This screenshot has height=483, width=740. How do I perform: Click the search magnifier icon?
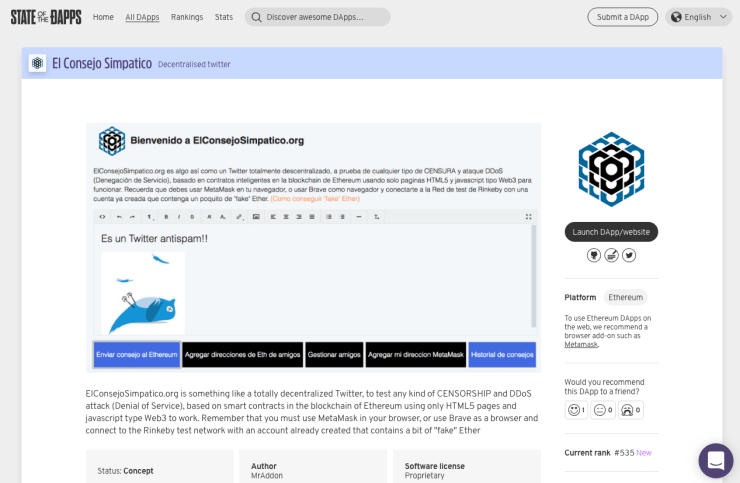pos(257,17)
